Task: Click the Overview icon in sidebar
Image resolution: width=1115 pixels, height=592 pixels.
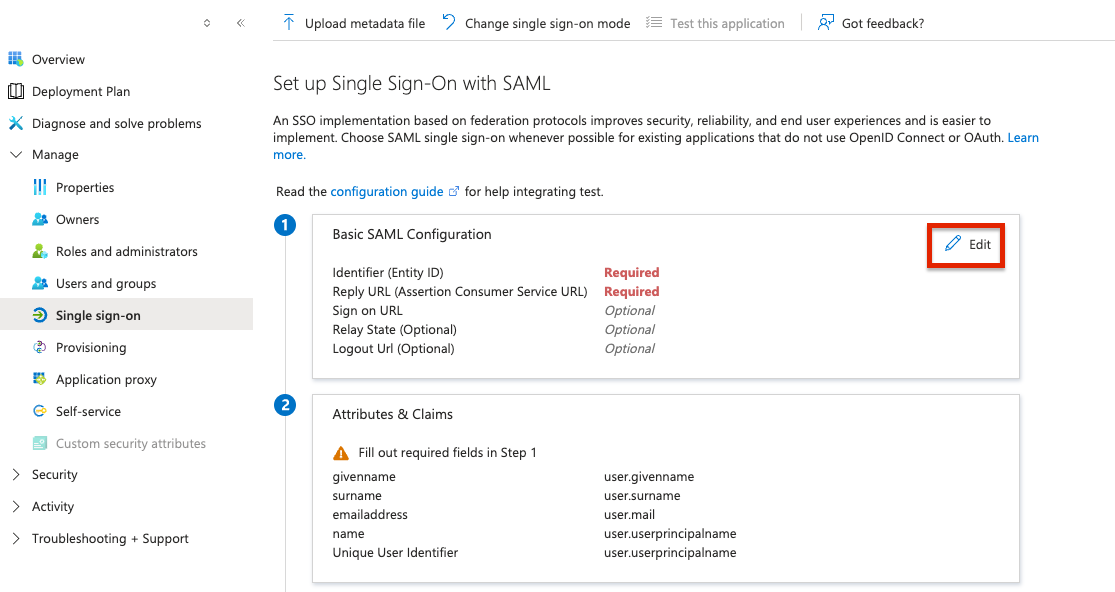Action: point(15,59)
